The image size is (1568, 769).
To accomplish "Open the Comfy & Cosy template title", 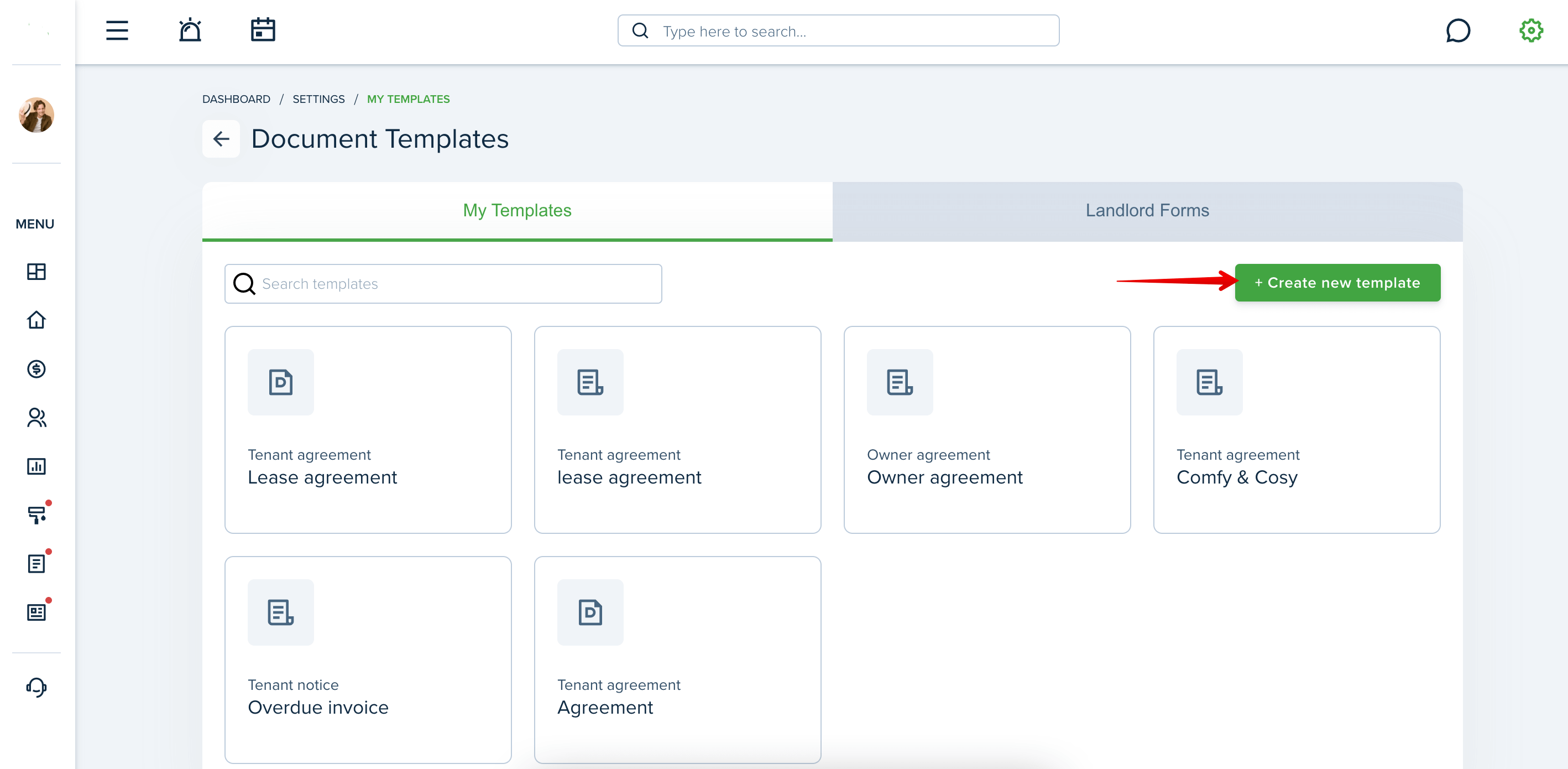I will (1237, 478).
